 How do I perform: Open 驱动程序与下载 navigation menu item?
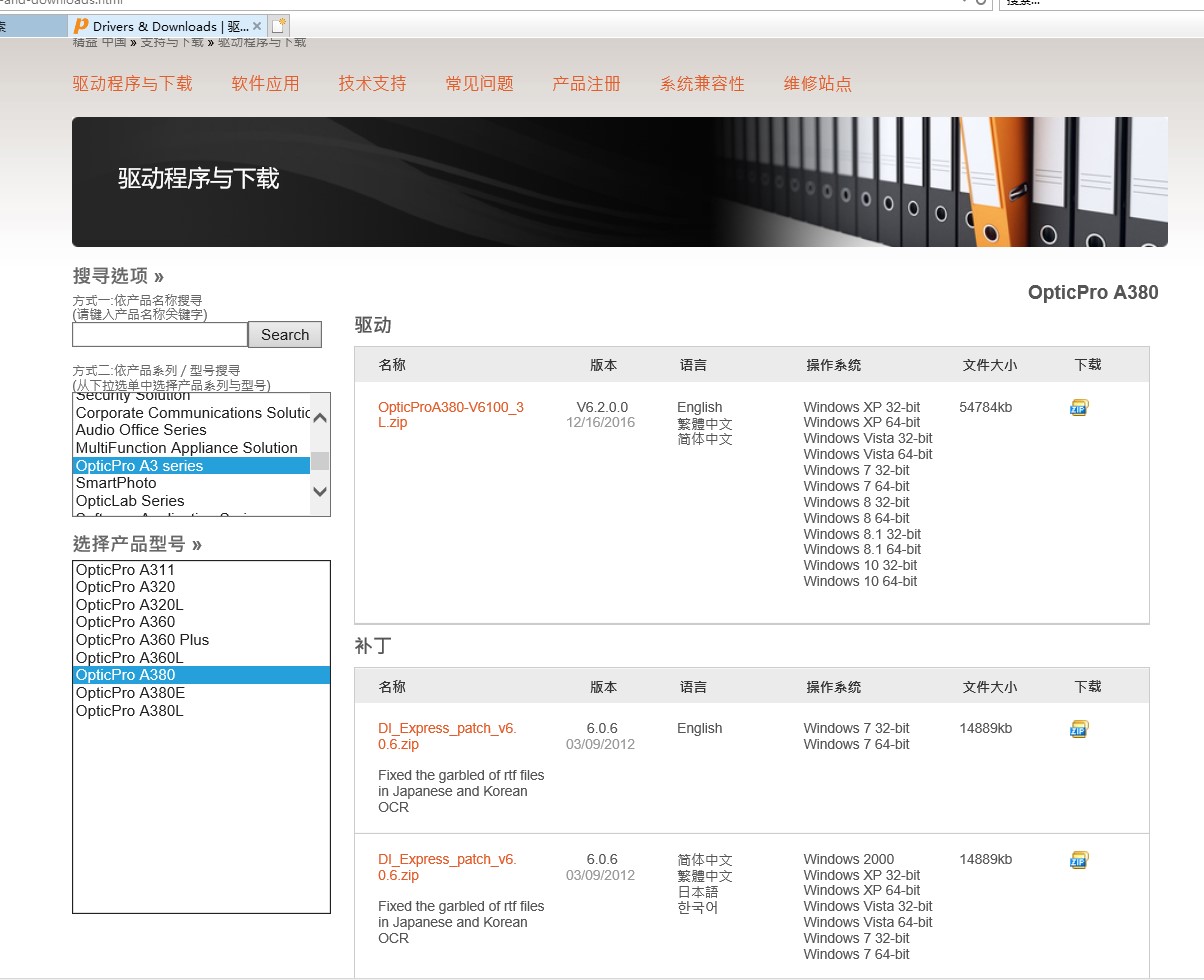[x=132, y=84]
